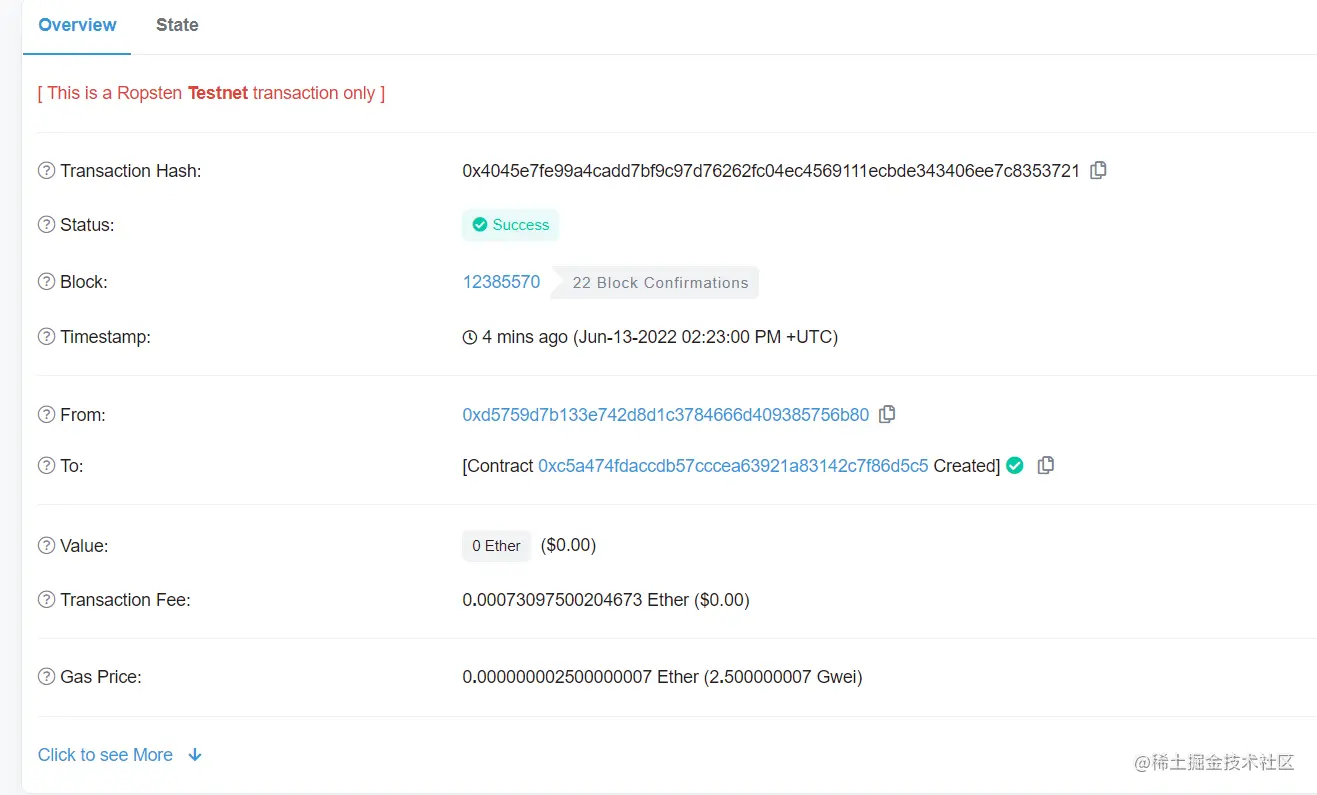Copy the transaction hash to clipboard
Image resolution: width=1317 pixels, height=795 pixels.
point(1098,170)
